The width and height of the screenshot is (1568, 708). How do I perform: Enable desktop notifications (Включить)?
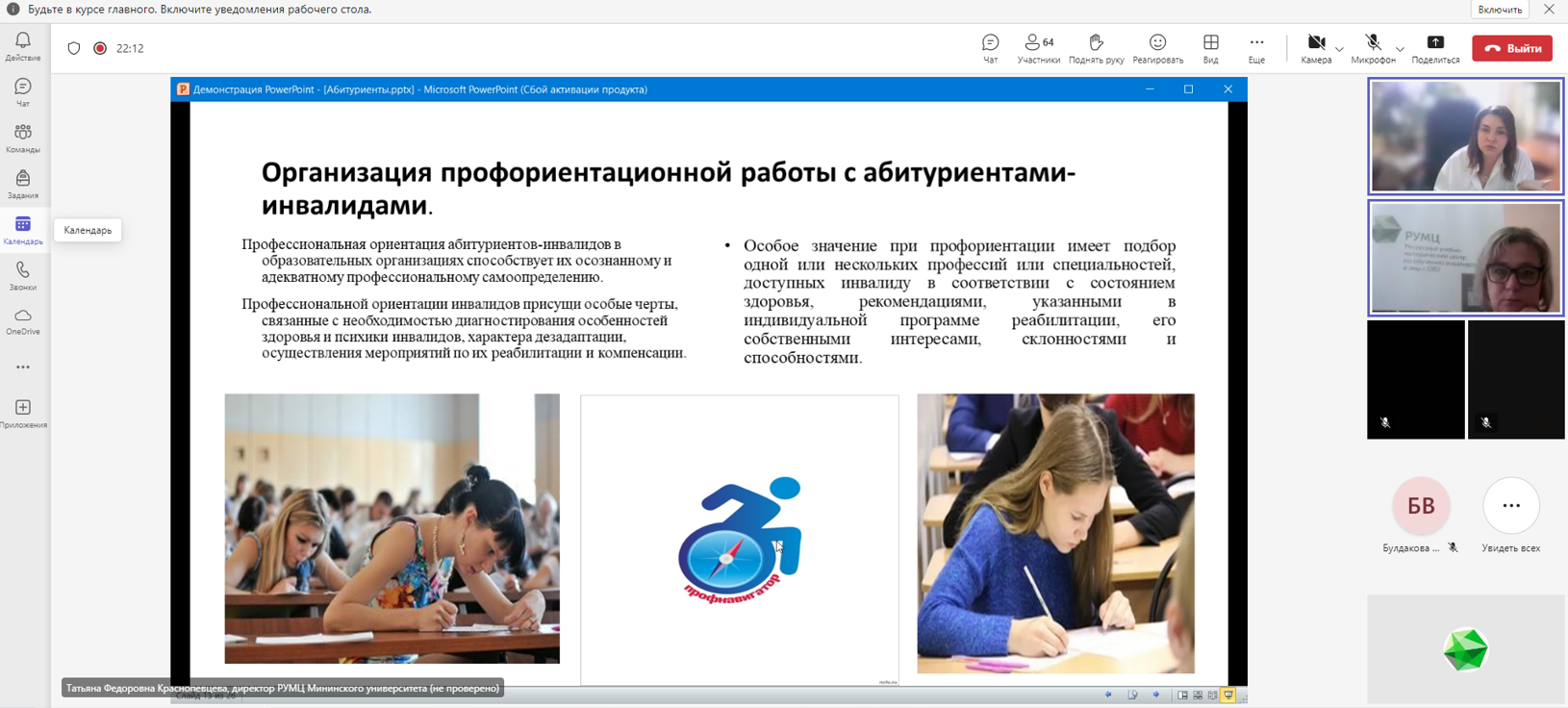coord(1500,10)
